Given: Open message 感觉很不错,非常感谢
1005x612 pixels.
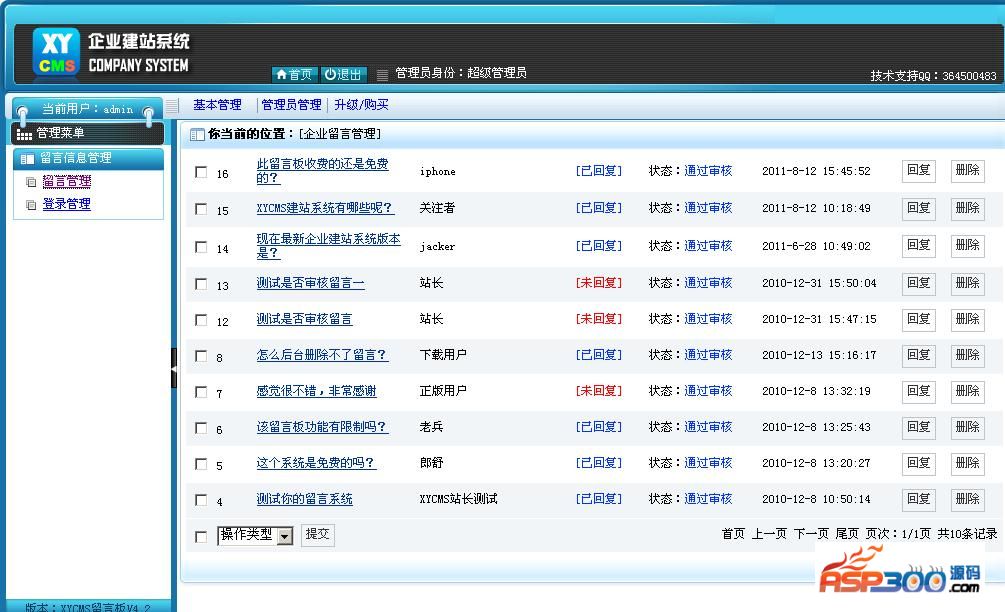Looking at the screenshot, I should [x=317, y=391].
